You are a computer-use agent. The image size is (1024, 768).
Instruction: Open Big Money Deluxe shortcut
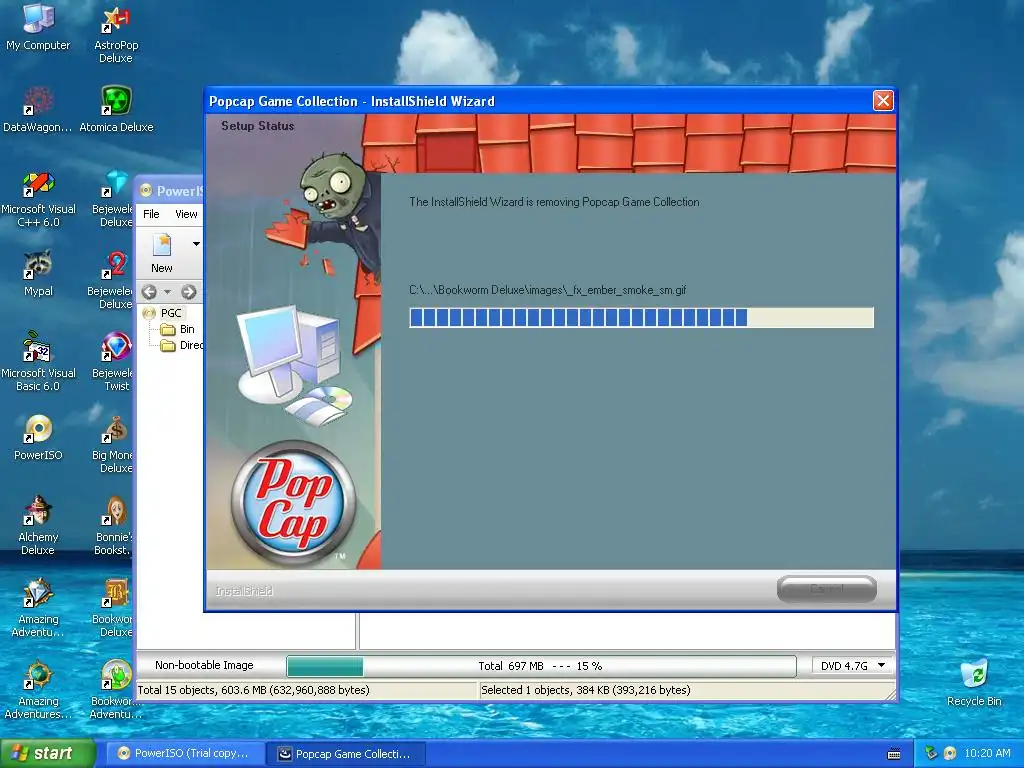113,445
